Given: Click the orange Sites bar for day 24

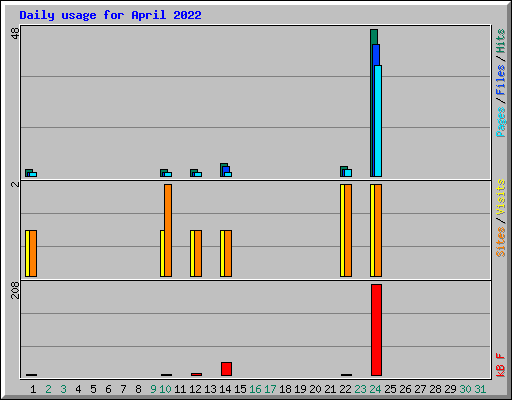Looking at the screenshot, I should 378,230.
